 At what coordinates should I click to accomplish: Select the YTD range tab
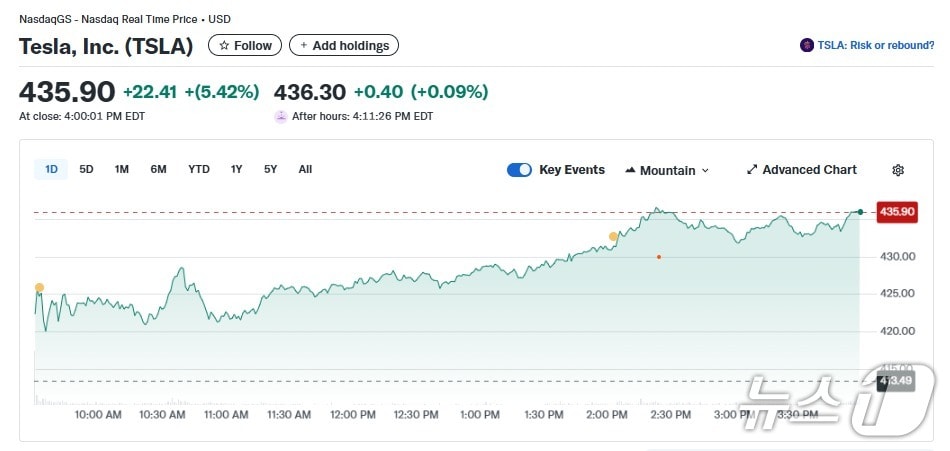tap(199, 169)
